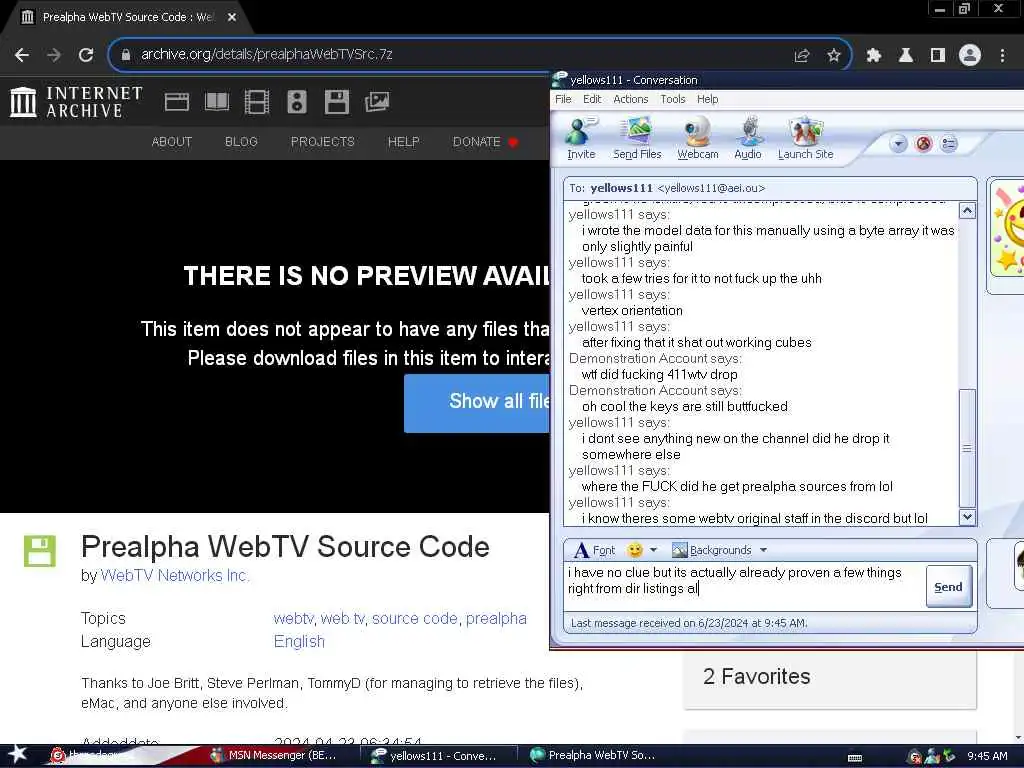Open the Font formatting button
Viewport: 1024px width, 768px height.
(x=594, y=550)
